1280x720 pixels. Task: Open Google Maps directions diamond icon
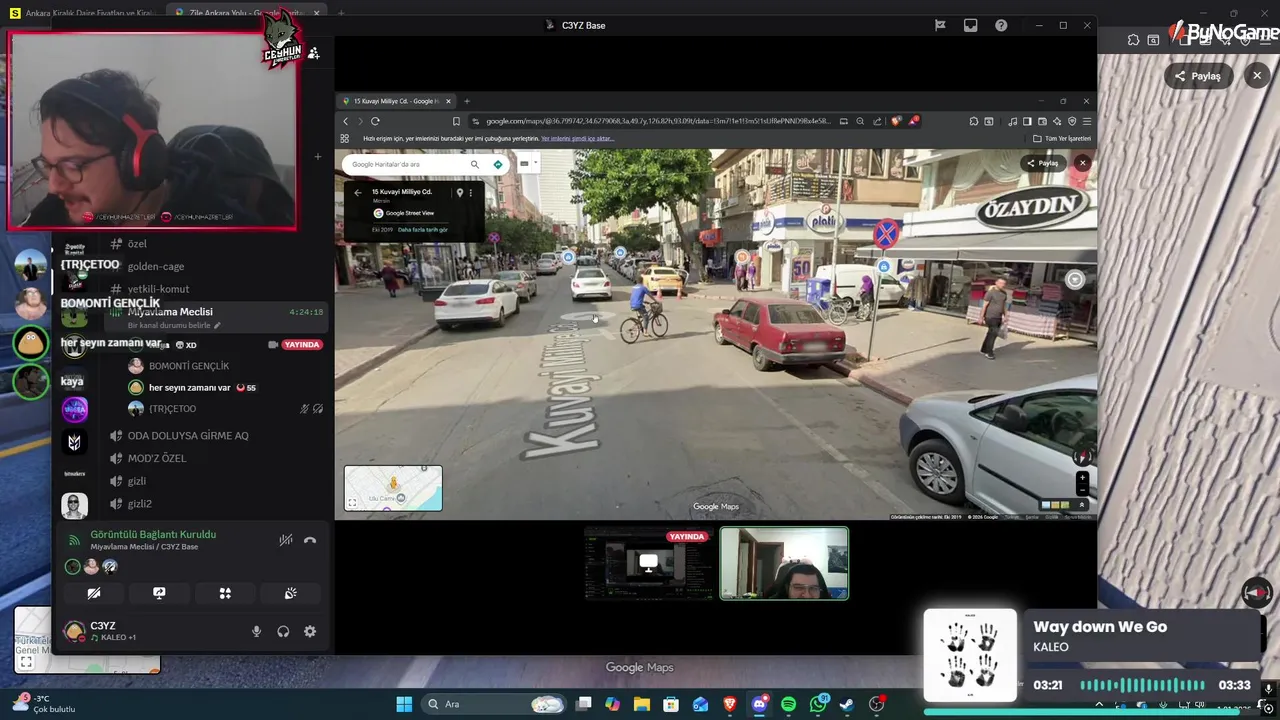click(498, 164)
